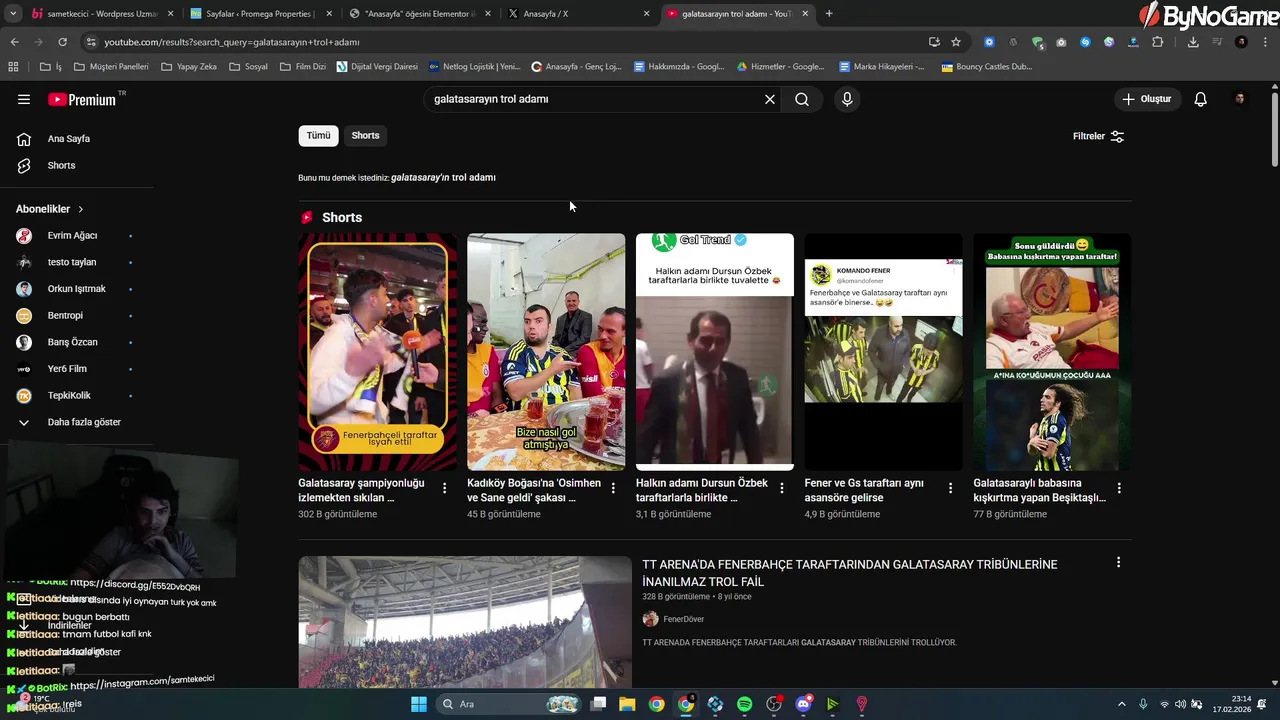This screenshot has width=1280, height=720.
Task: Open options menu for Galatasaraylı babasına short
Action: coord(1119,488)
